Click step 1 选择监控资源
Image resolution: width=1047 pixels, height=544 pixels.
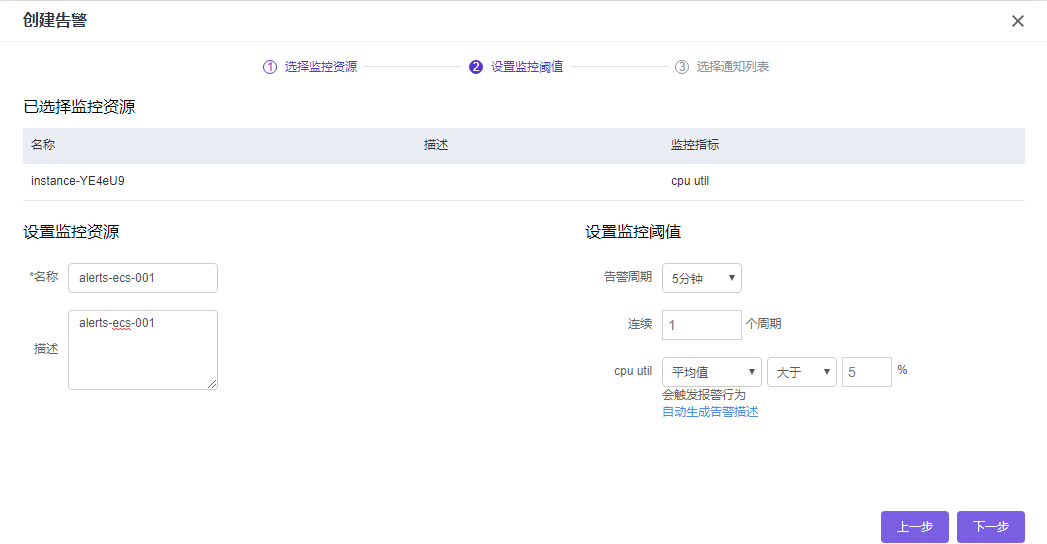point(310,67)
